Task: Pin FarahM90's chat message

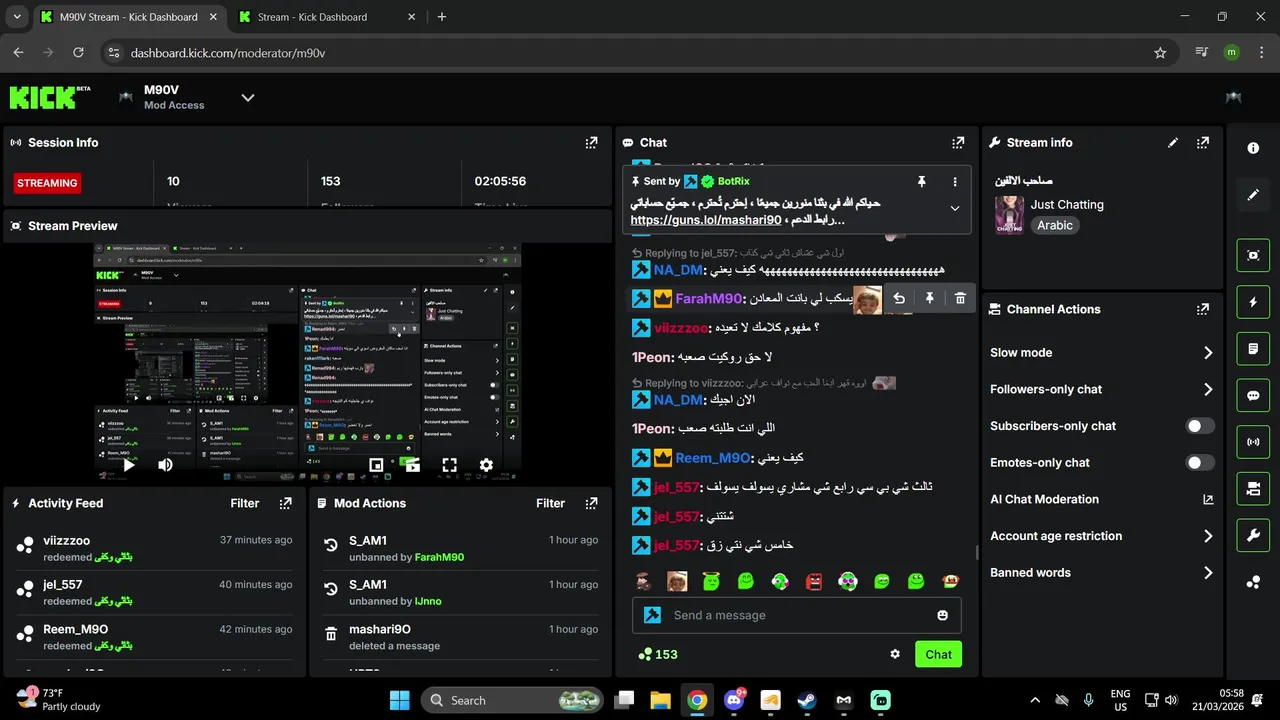Action: click(929, 299)
